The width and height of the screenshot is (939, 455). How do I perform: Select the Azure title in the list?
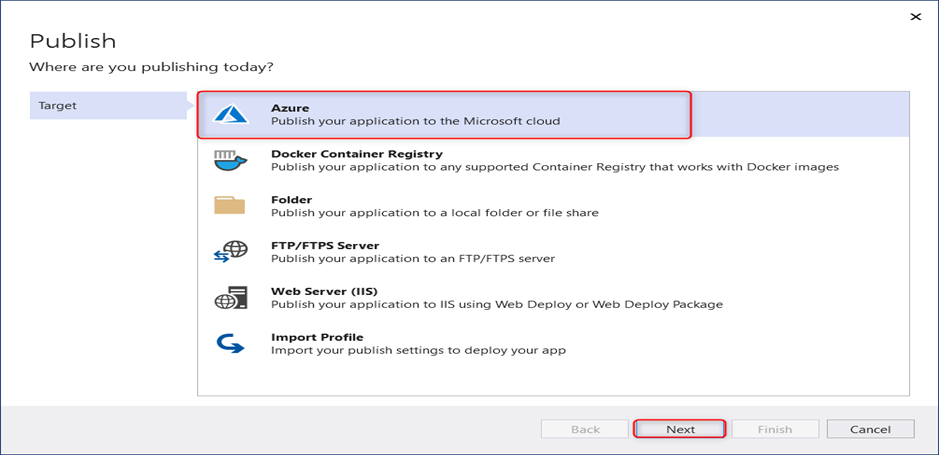pyautogui.click(x=290, y=106)
